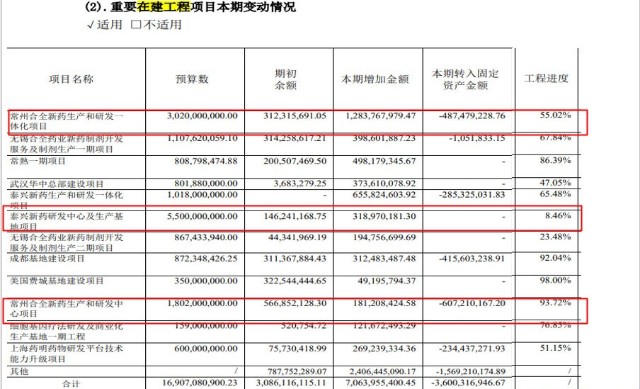Screen dimensions: 640x389
Task: Click budget value 1,018,000,000.00
Action: [x=202, y=195]
